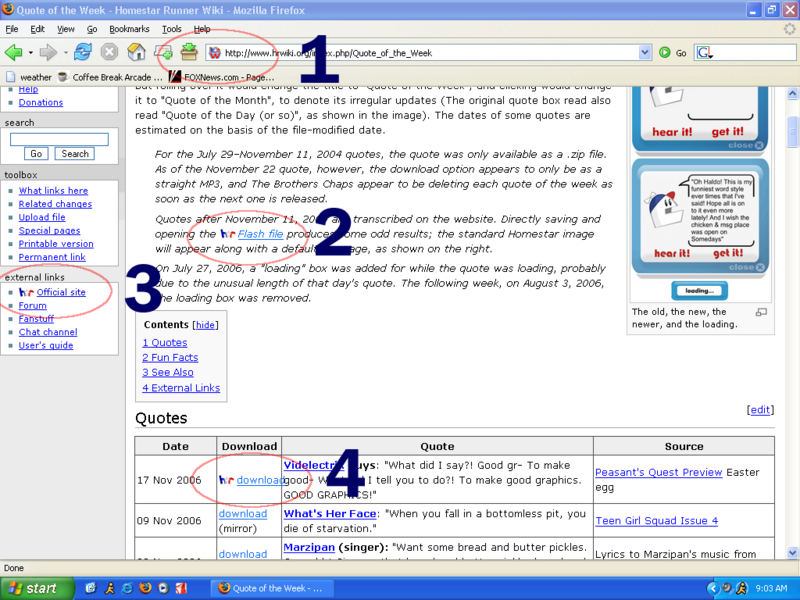This screenshot has width=800, height=600.
Task: Click the page scrollbar down arrow
Action: click(792, 553)
